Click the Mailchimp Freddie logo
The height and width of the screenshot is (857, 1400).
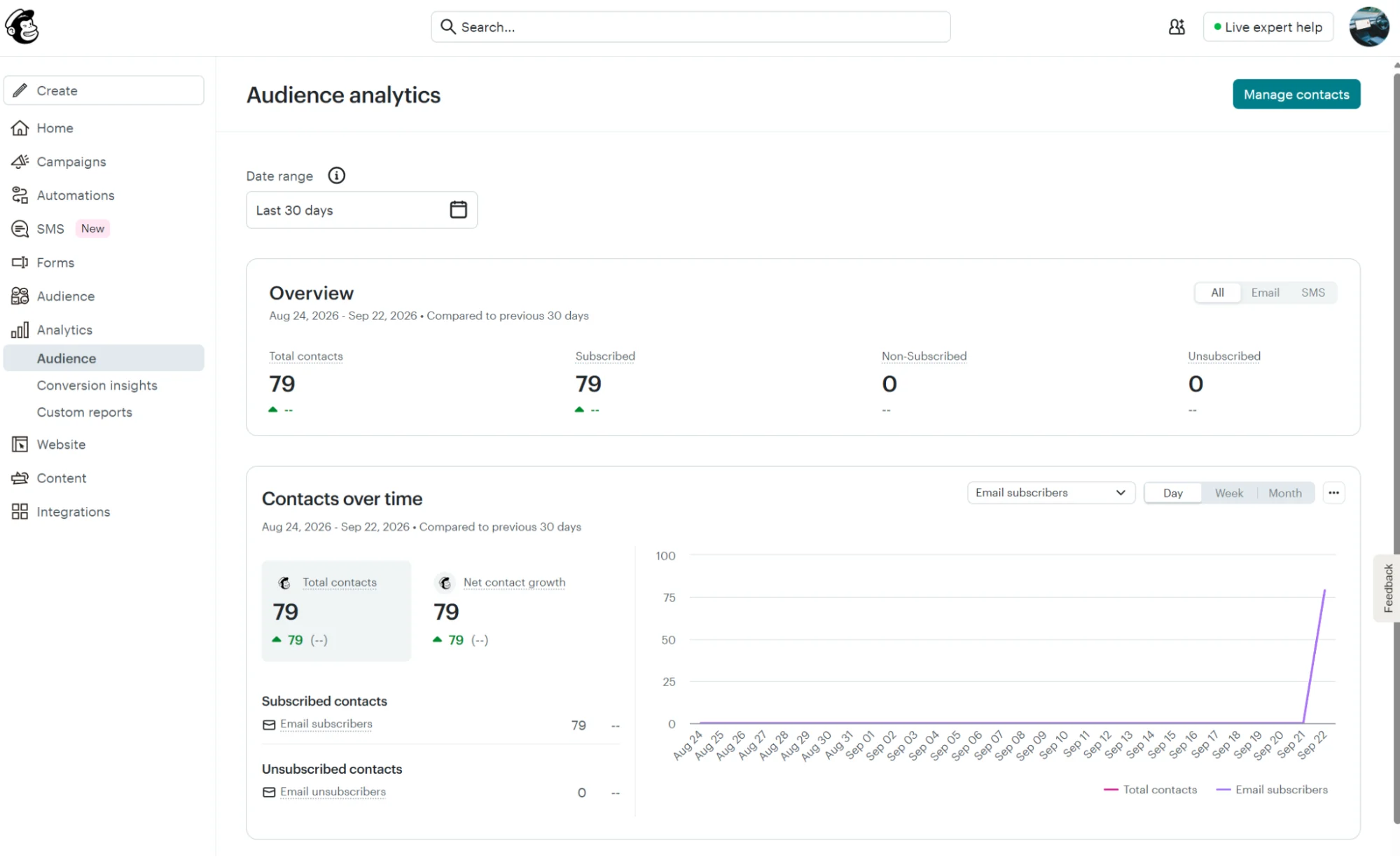click(x=22, y=27)
